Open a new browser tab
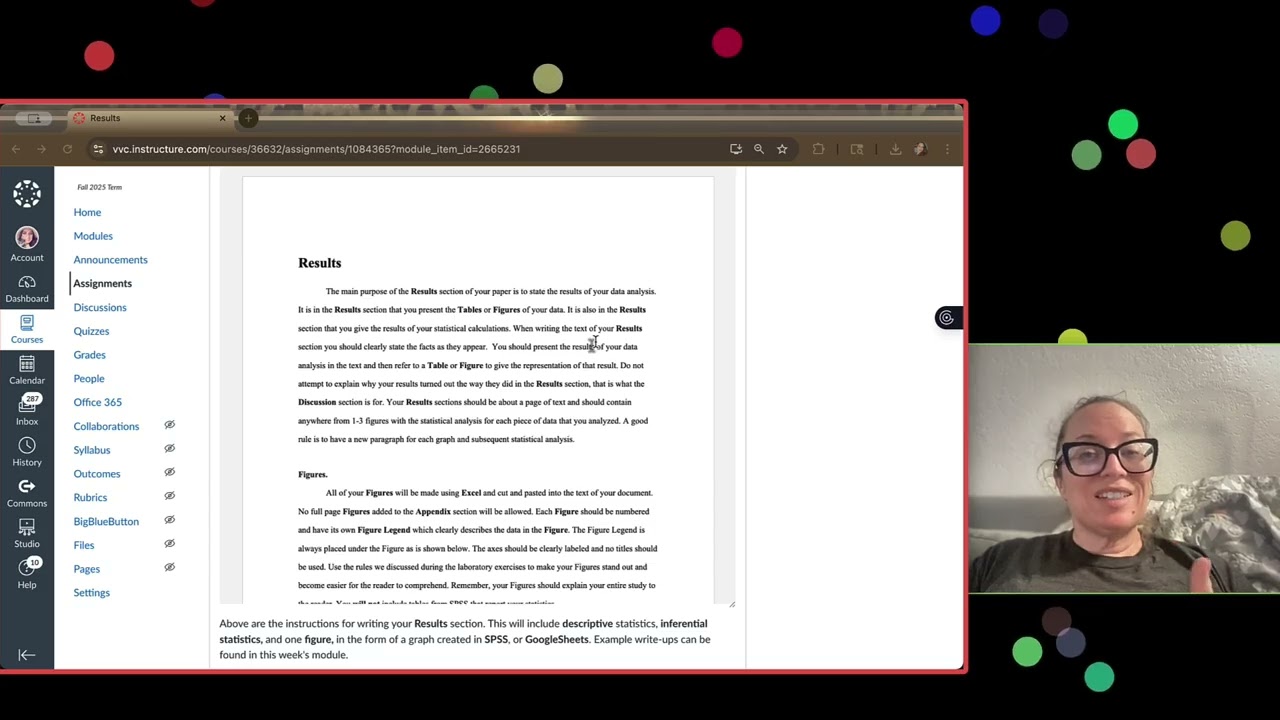Image resolution: width=1280 pixels, height=720 pixels. 248,118
